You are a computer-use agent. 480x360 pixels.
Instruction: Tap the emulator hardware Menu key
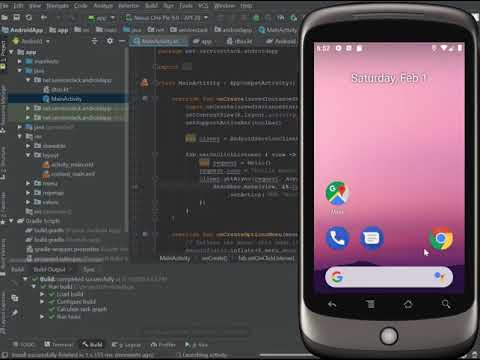click(x=370, y=304)
